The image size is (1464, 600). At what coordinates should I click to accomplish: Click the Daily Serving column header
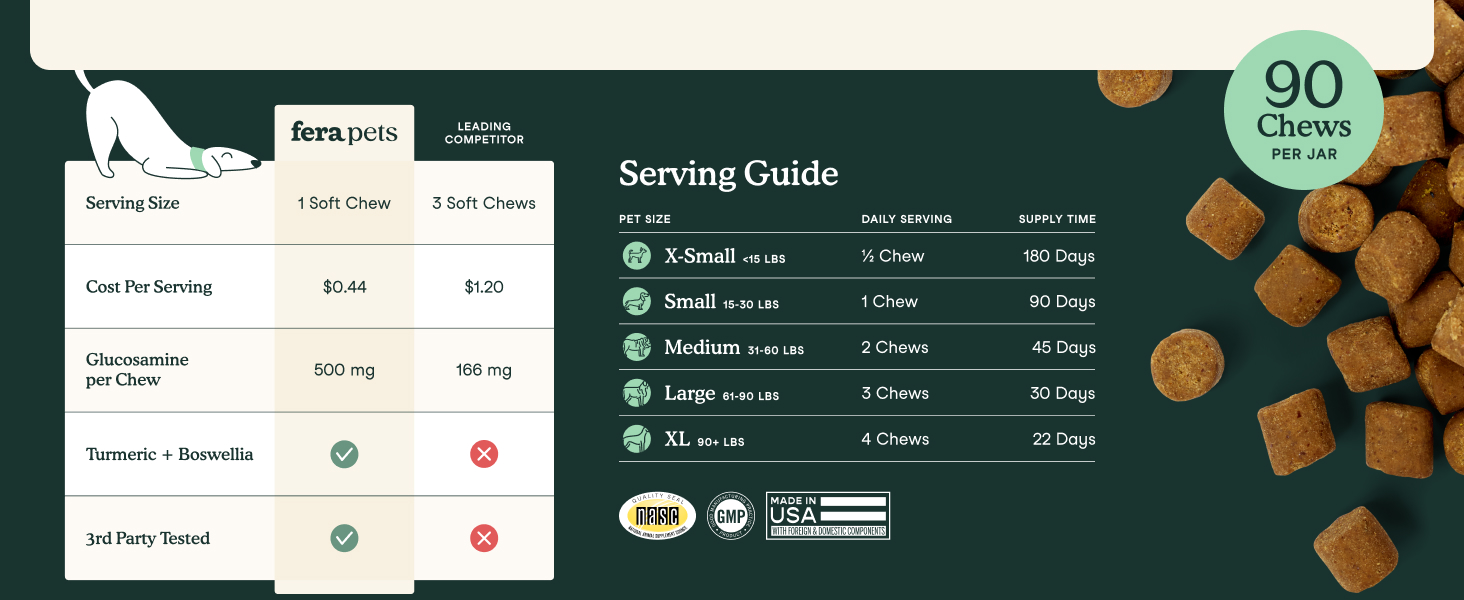(x=907, y=219)
